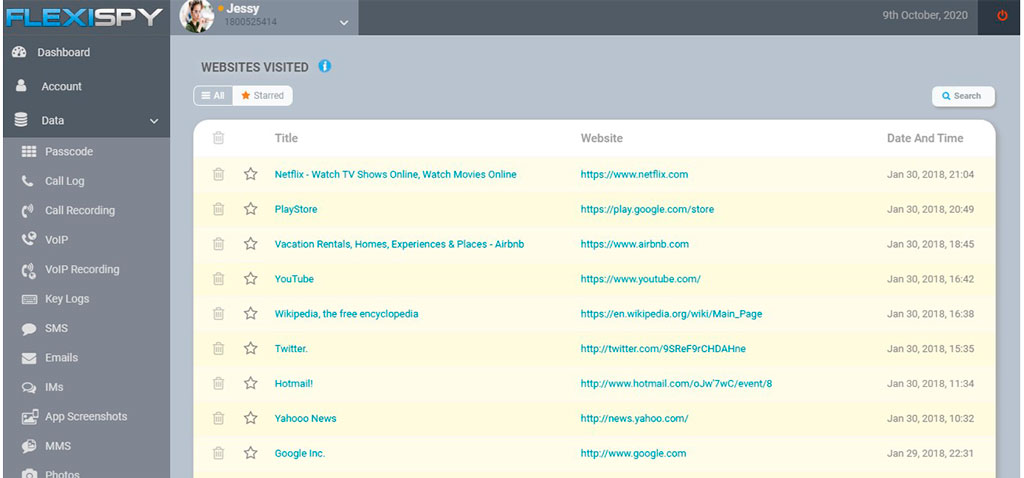Open the https://www.airbnb.com link
The width and height of the screenshot is (1024, 478).
click(x=635, y=244)
